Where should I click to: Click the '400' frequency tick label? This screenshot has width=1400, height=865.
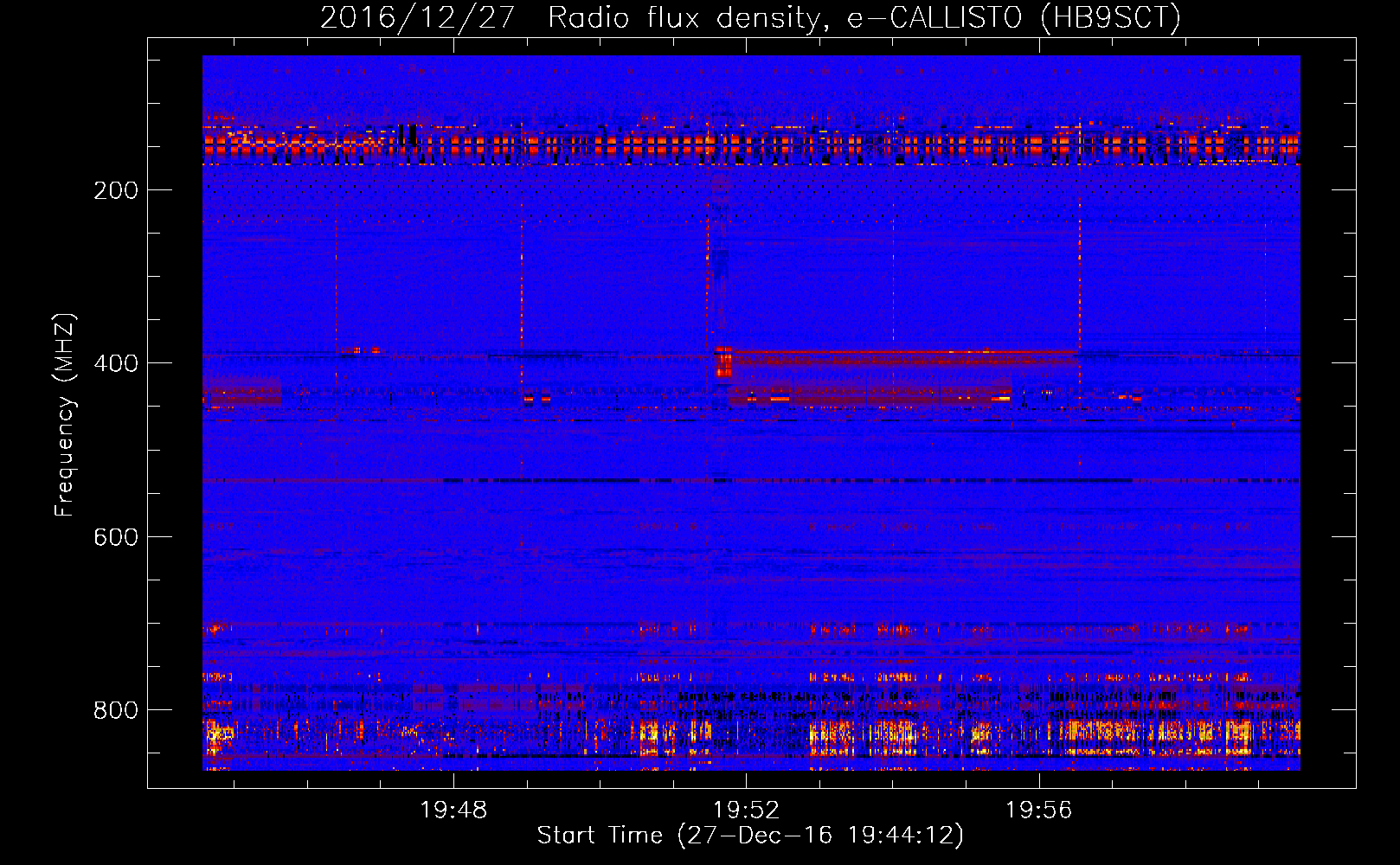pyautogui.click(x=116, y=363)
